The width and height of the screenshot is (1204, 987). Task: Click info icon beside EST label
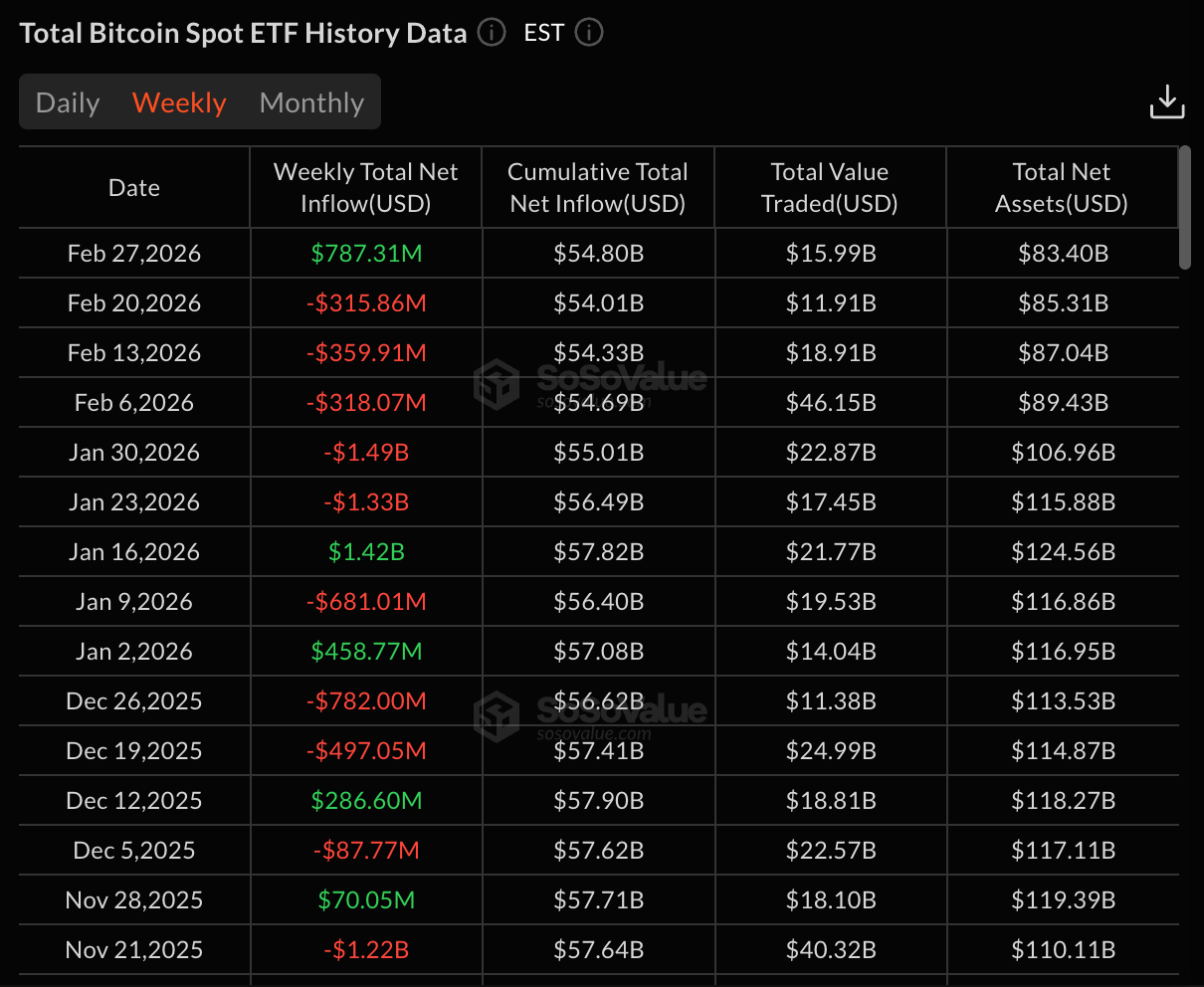point(589,33)
